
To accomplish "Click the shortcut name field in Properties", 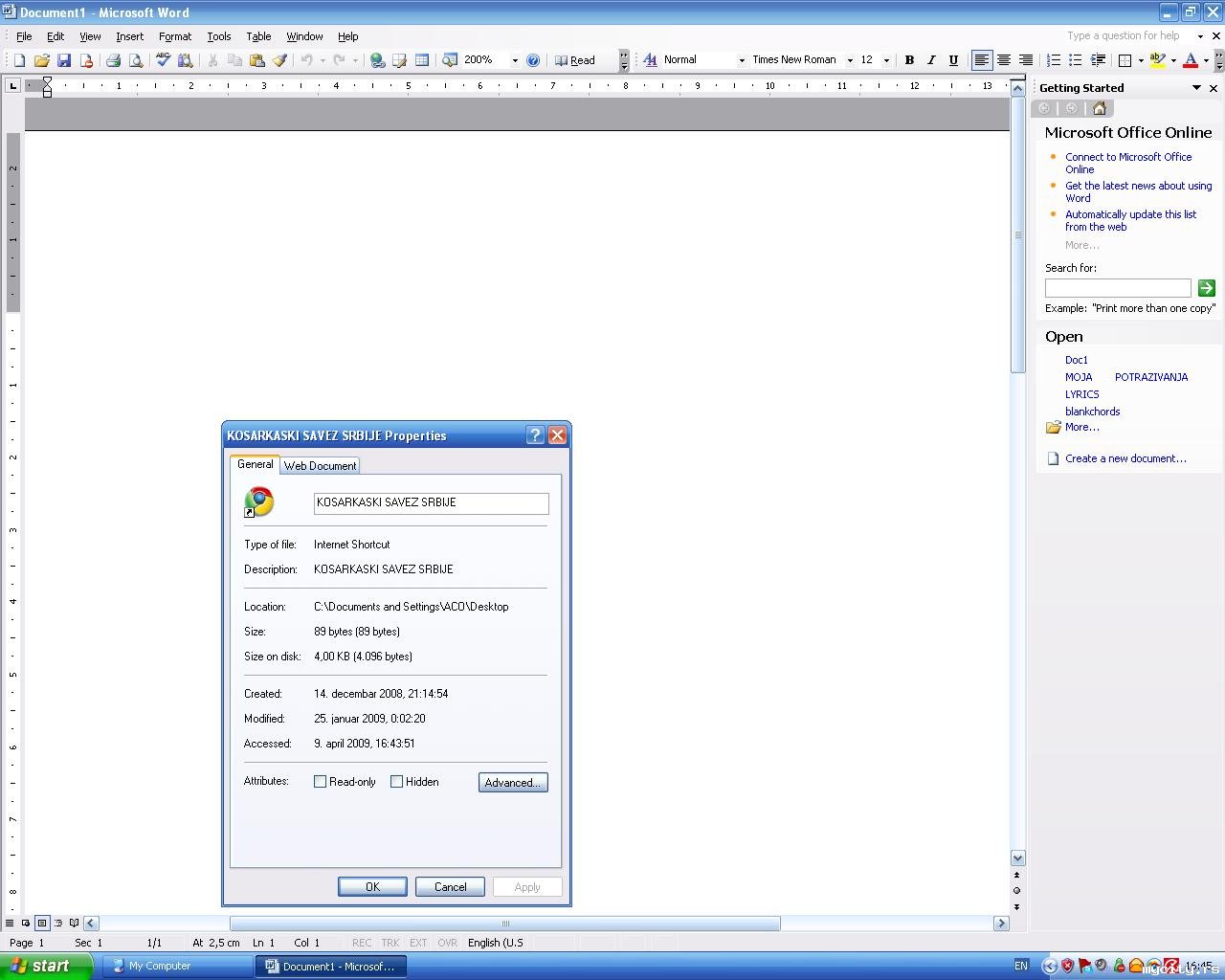I will pos(431,503).
